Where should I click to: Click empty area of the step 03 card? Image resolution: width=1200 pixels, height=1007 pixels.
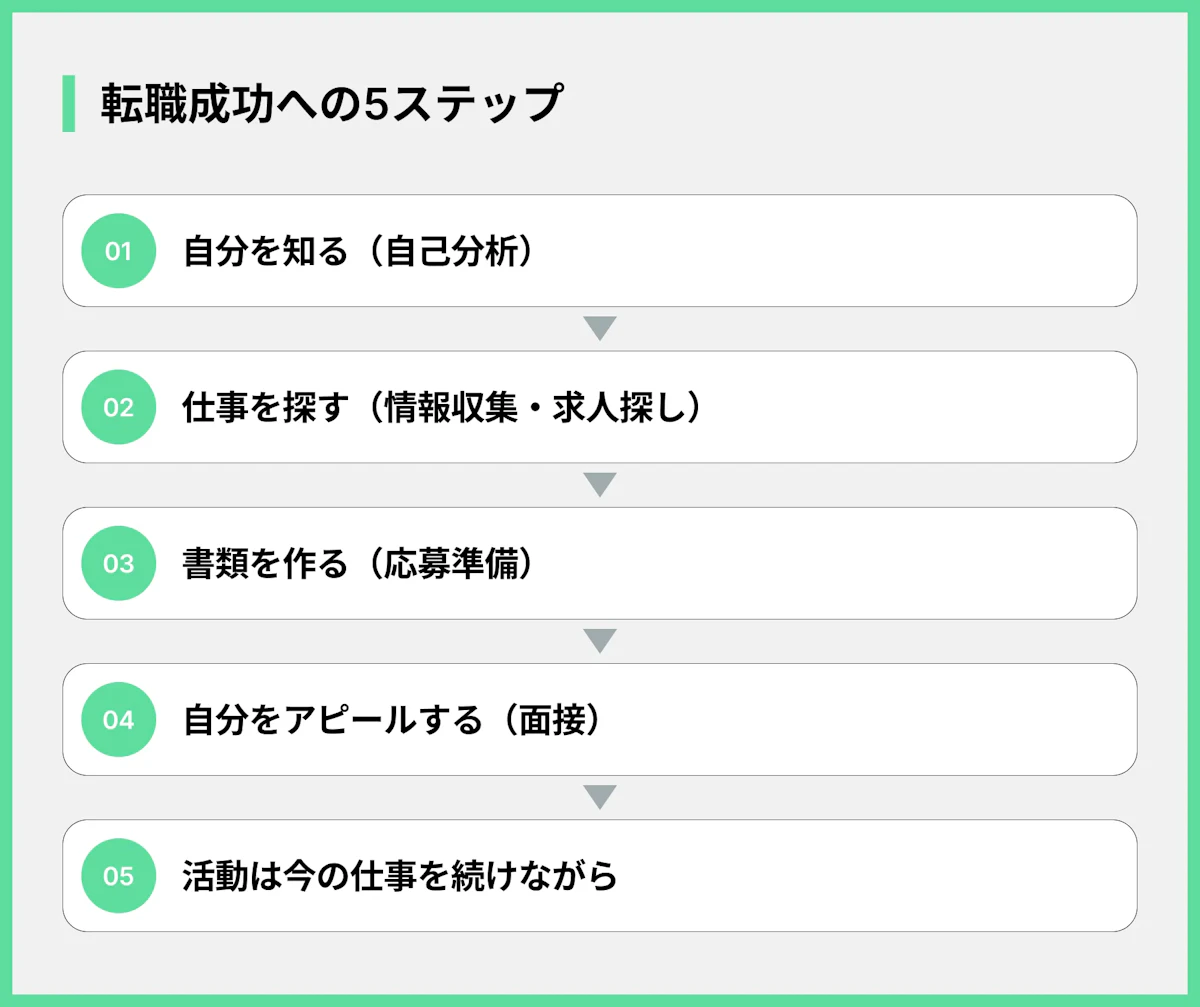point(850,563)
